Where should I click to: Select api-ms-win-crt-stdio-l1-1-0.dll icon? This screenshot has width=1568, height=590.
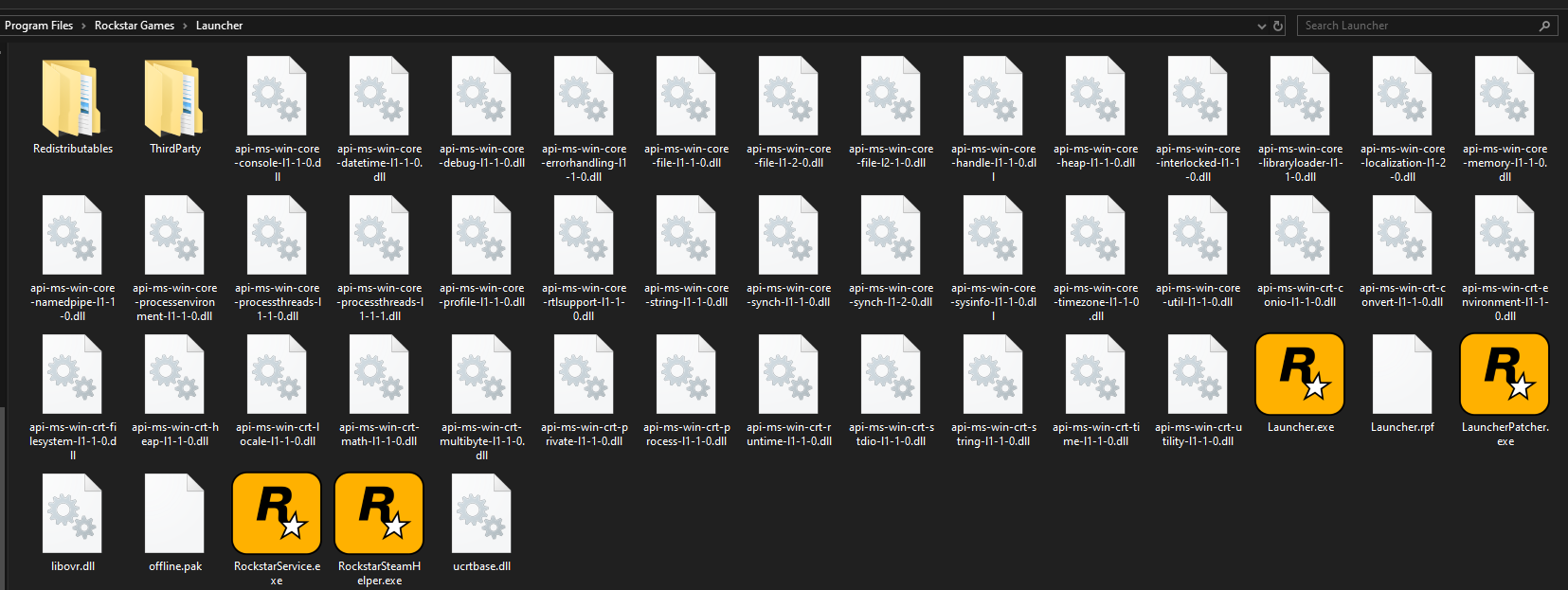pos(891,374)
